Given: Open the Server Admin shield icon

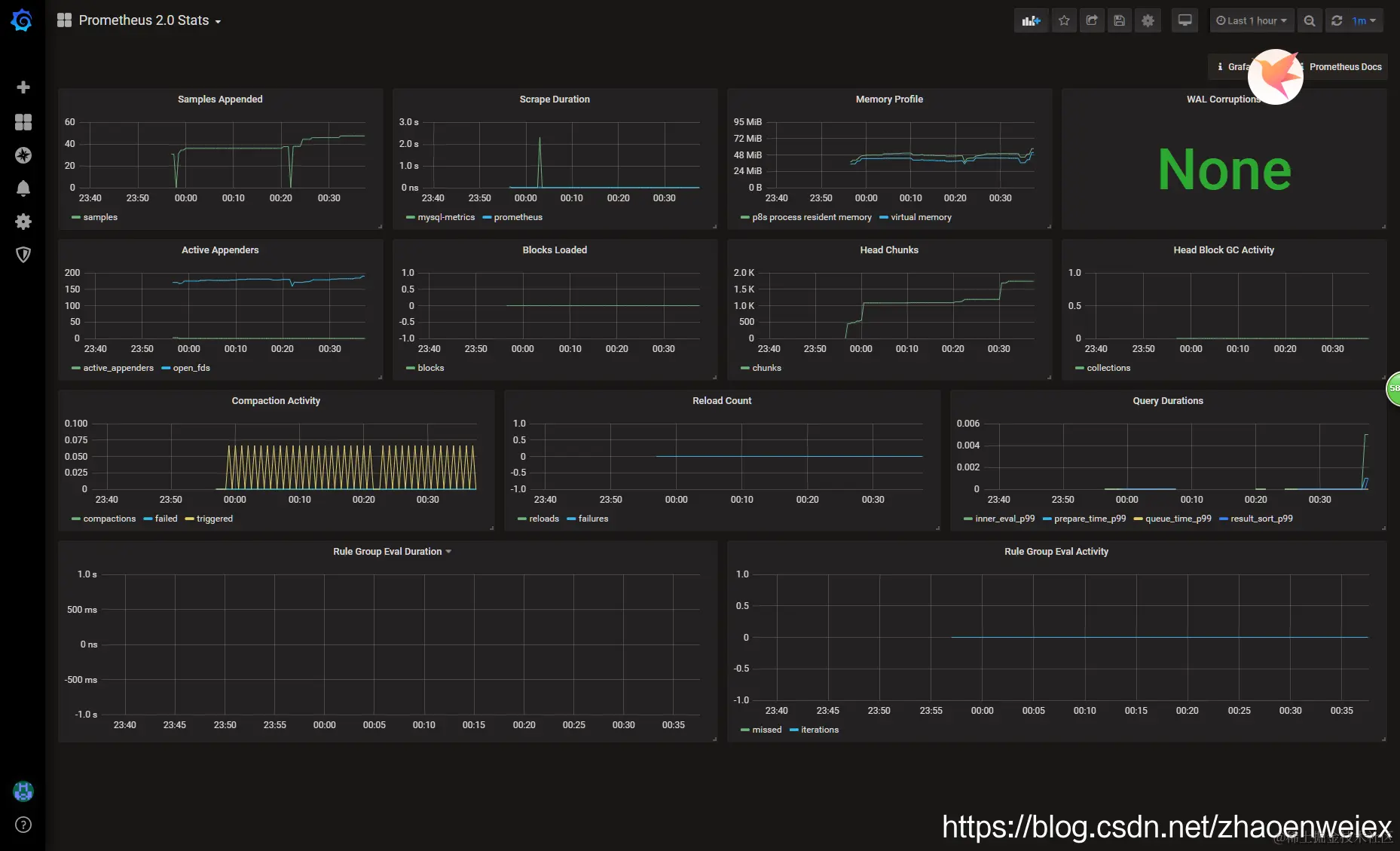Looking at the screenshot, I should tap(23, 255).
